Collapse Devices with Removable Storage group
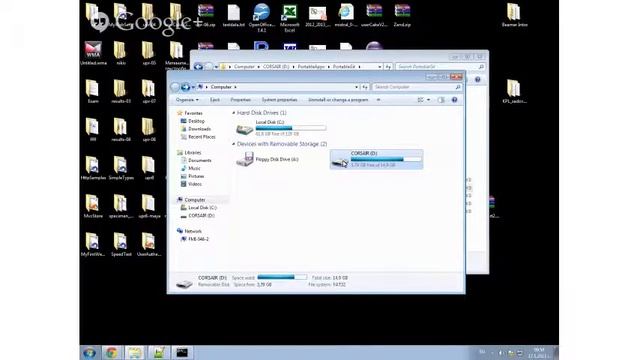 click(234, 144)
